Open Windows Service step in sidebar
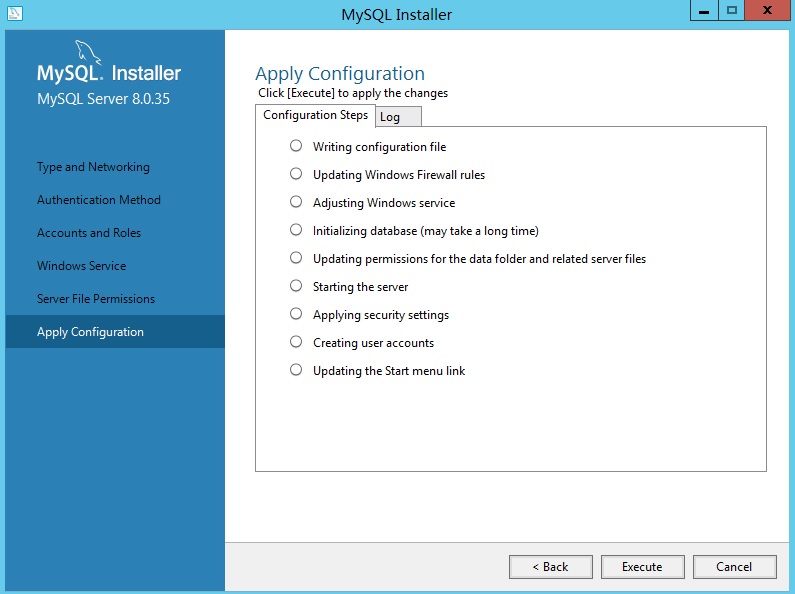 82,266
